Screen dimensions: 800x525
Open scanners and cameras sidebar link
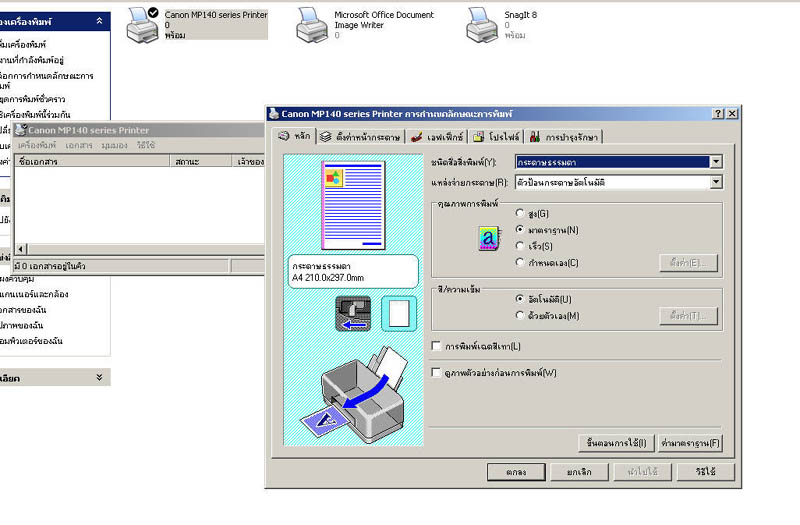34,294
